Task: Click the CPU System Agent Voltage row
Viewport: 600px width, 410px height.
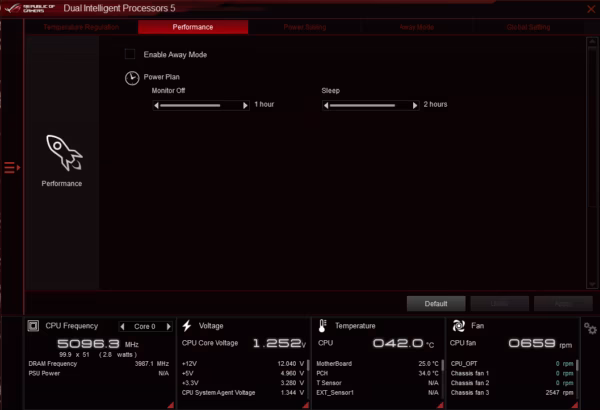Action: coord(243,393)
